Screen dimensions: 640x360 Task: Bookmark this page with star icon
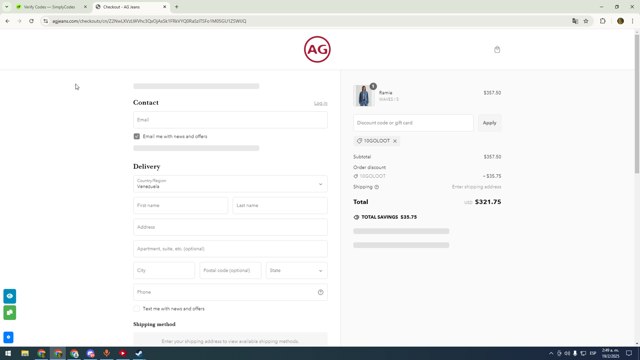tap(586, 21)
